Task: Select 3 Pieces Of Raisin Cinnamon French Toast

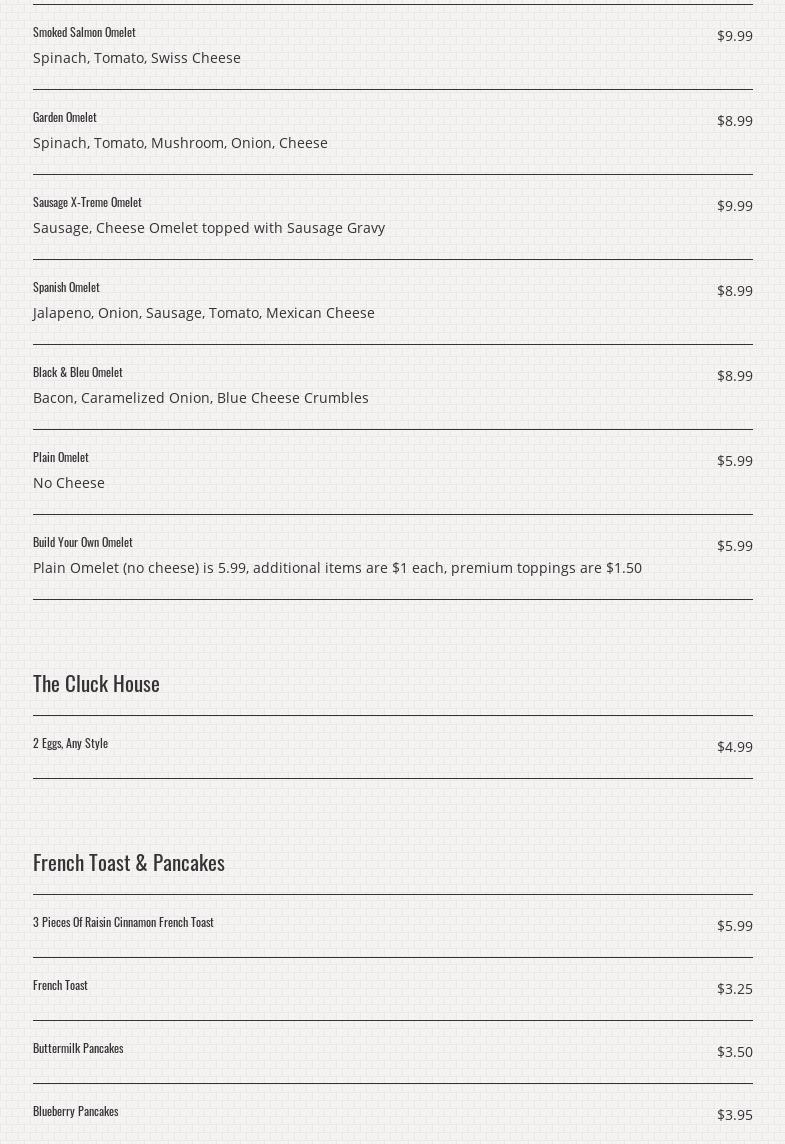Action: click(x=123, y=922)
